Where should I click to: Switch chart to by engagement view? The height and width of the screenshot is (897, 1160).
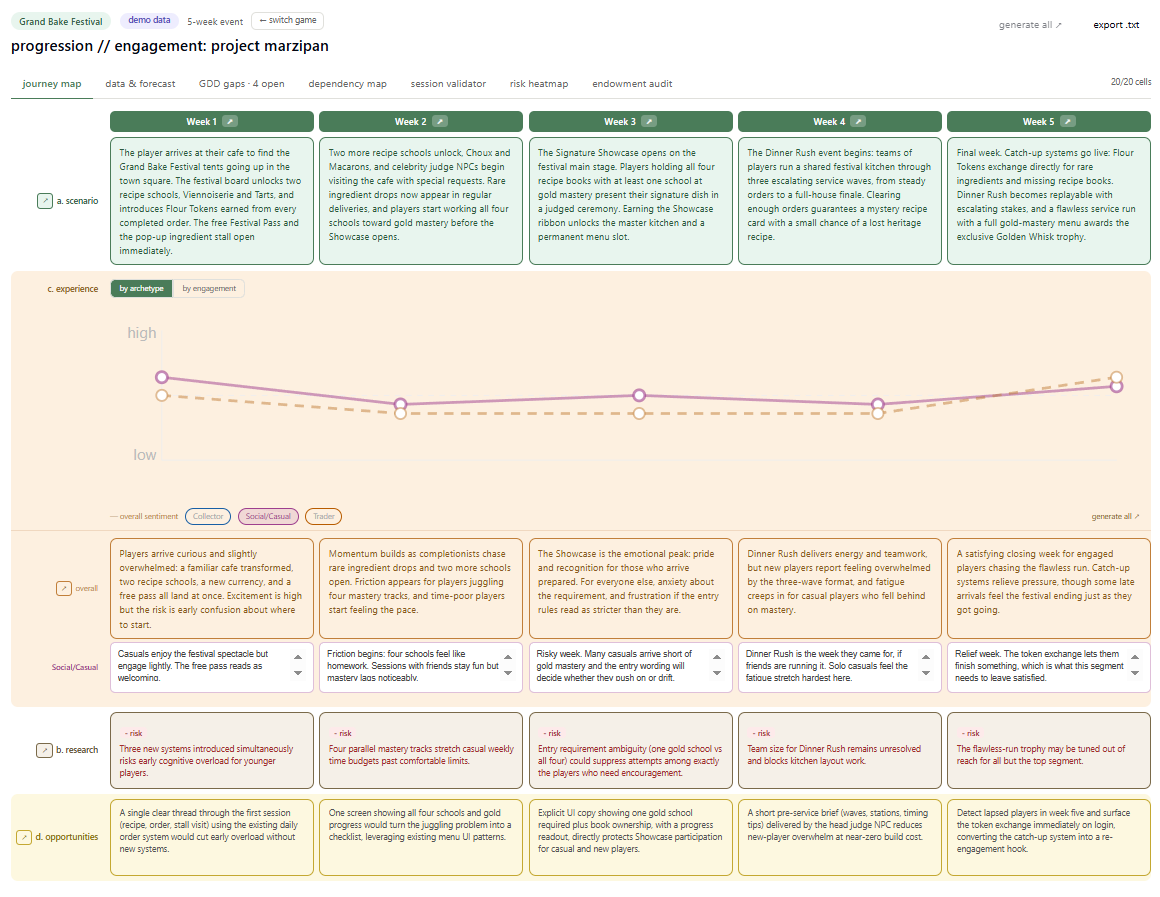209,289
